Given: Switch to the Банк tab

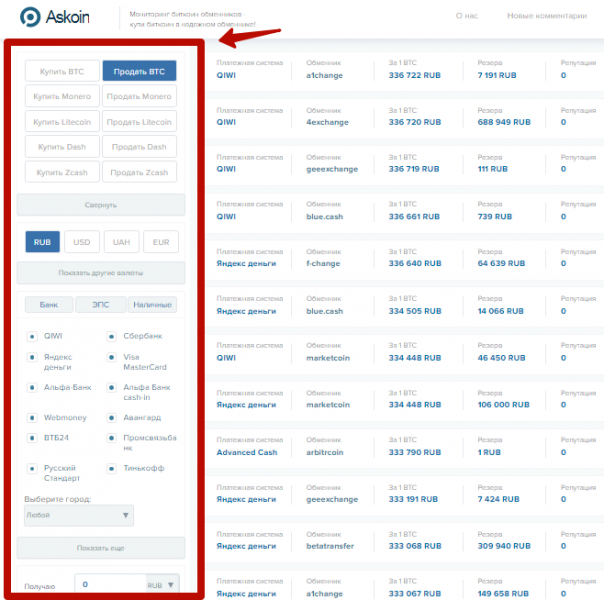Looking at the screenshot, I should click(49, 305).
